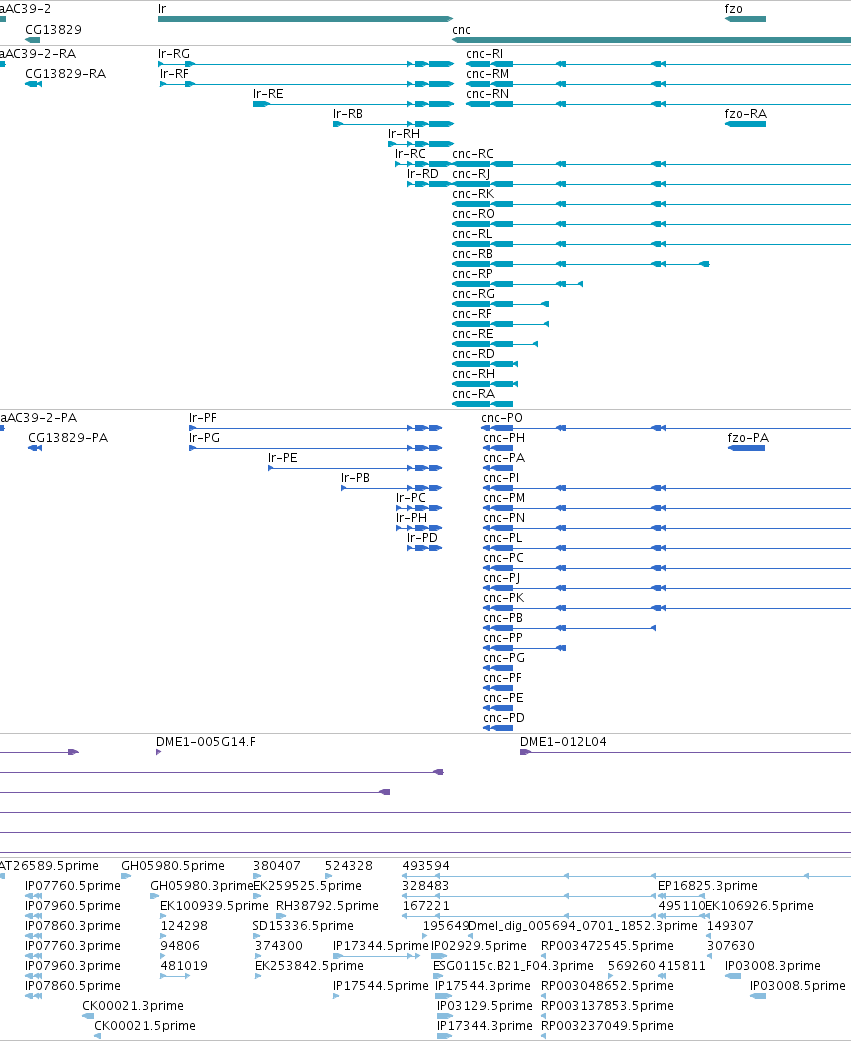Screen dimensions: 851x1041
Task: Select protein Ir-PB label
Action: click(x=355, y=477)
